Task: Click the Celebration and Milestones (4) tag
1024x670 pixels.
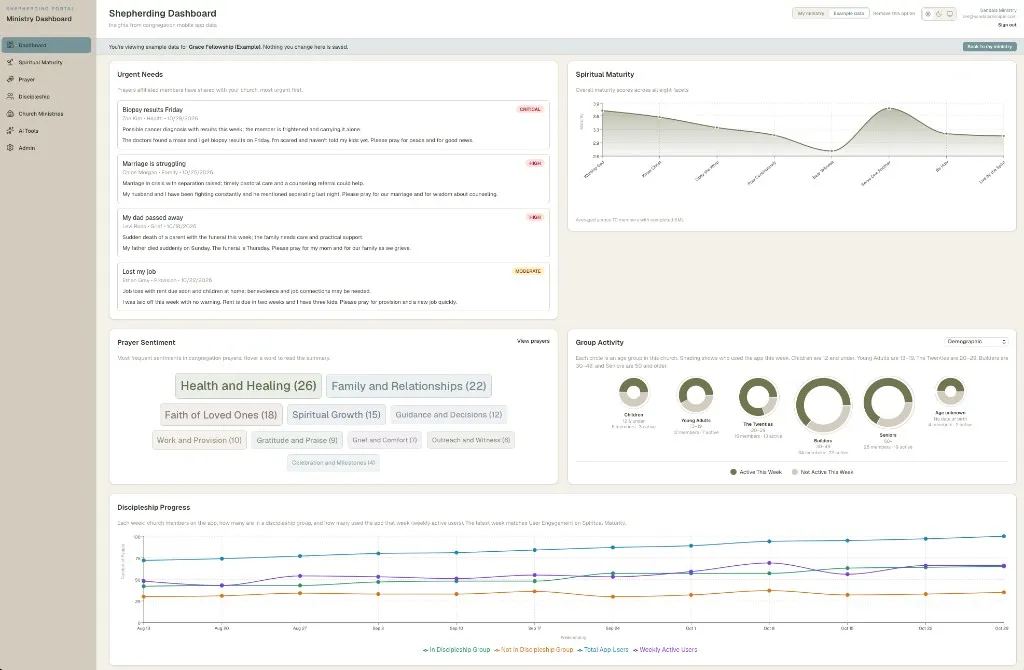Action: 333,462
